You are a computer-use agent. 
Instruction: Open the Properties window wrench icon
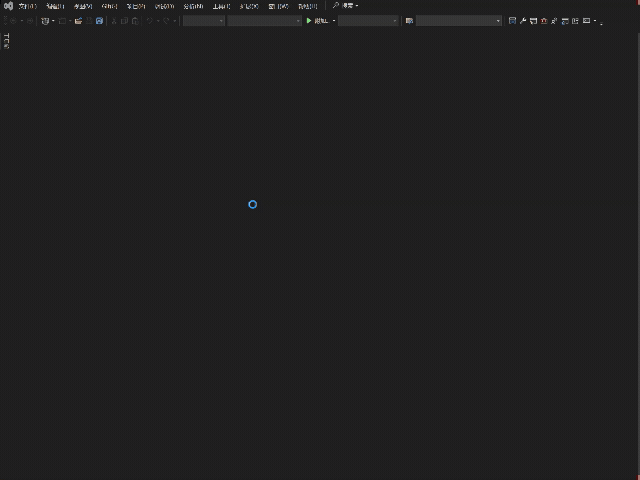click(523, 21)
